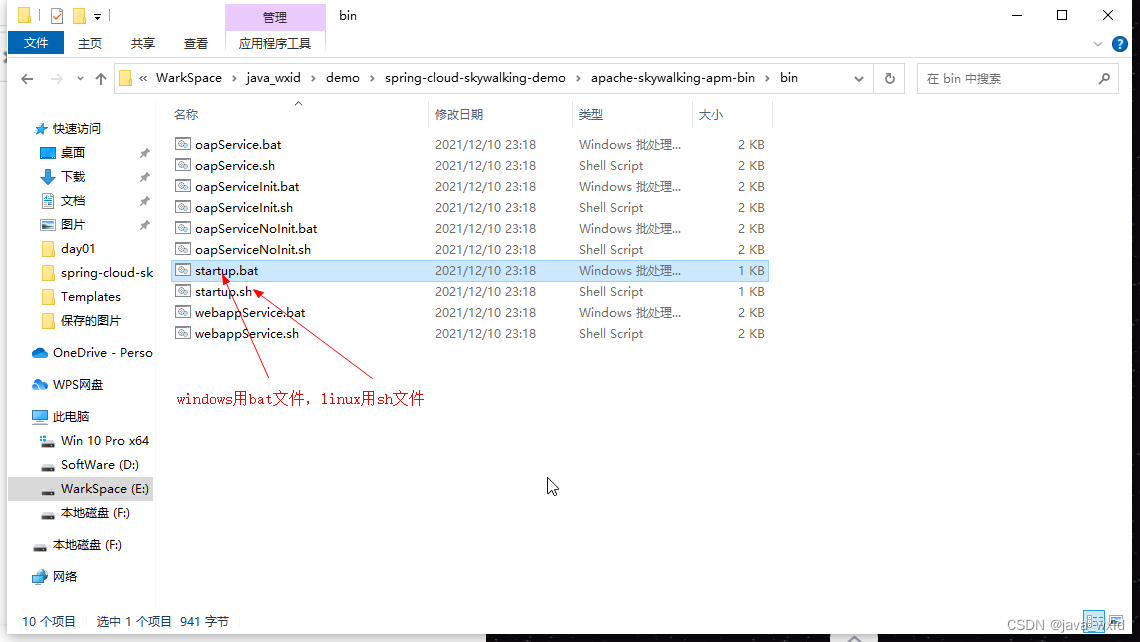Refresh the current folder view

coord(889,78)
